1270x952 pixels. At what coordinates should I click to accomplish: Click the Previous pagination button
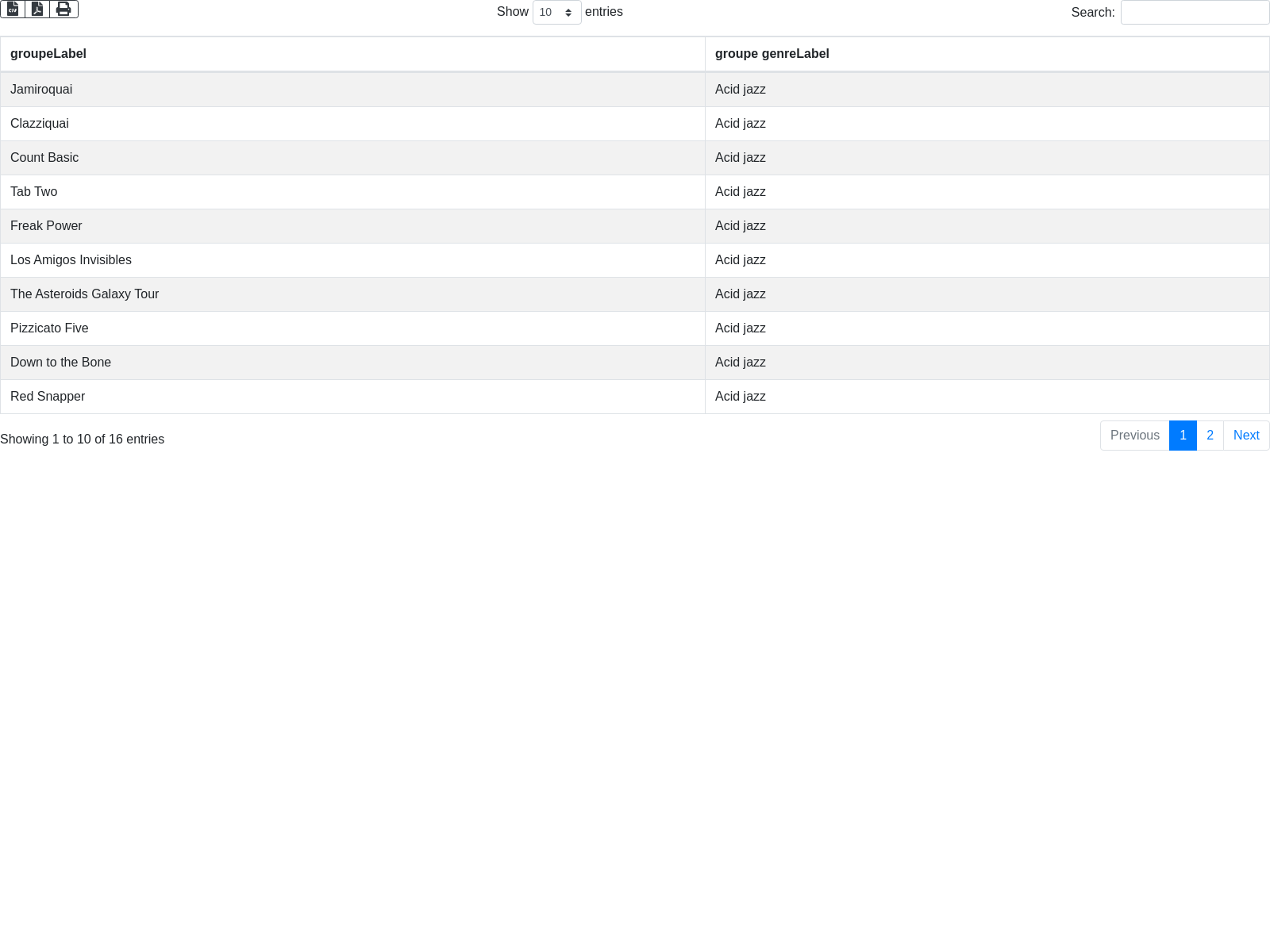(x=1134, y=436)
